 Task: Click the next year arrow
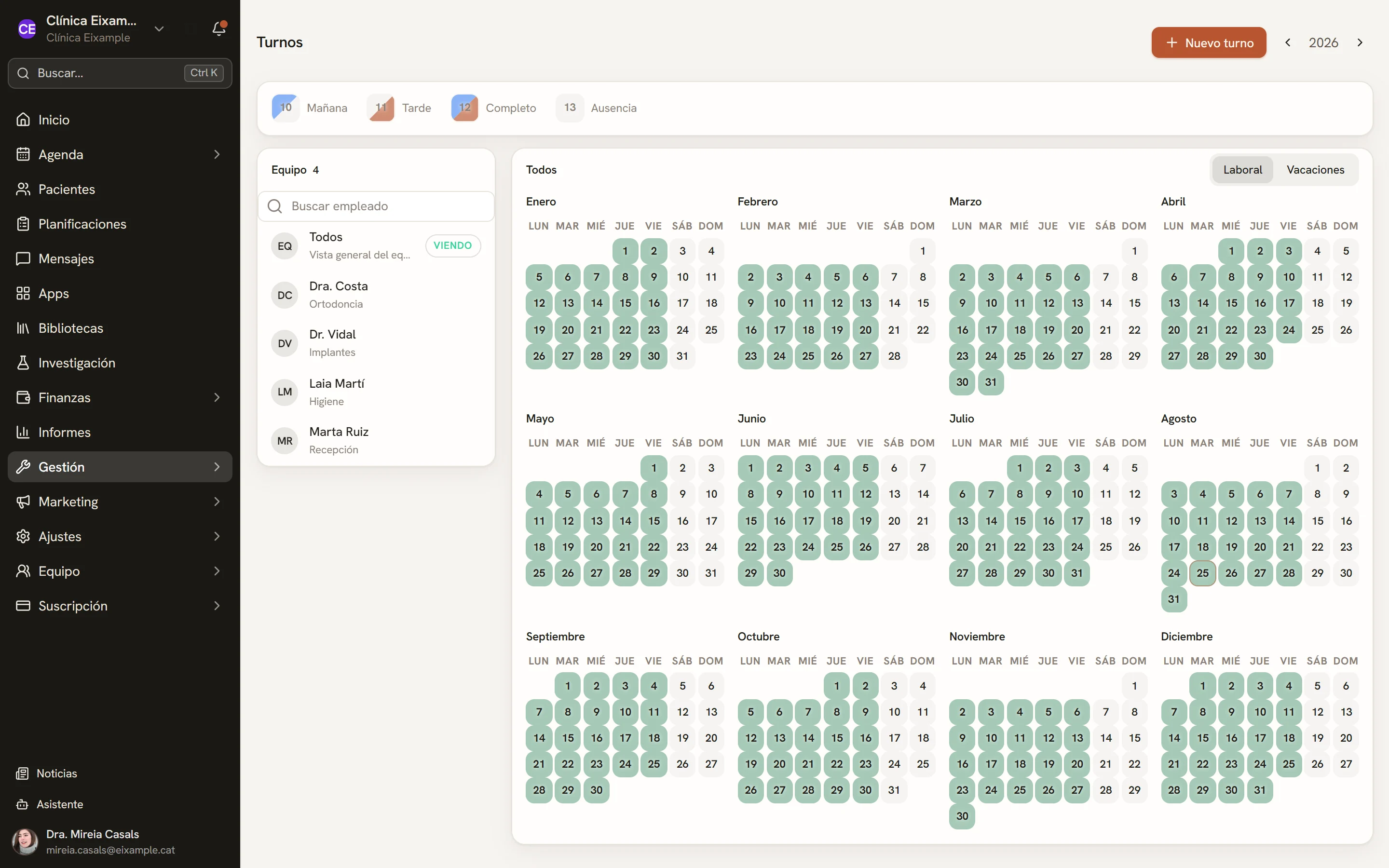tap(1360, 42)
